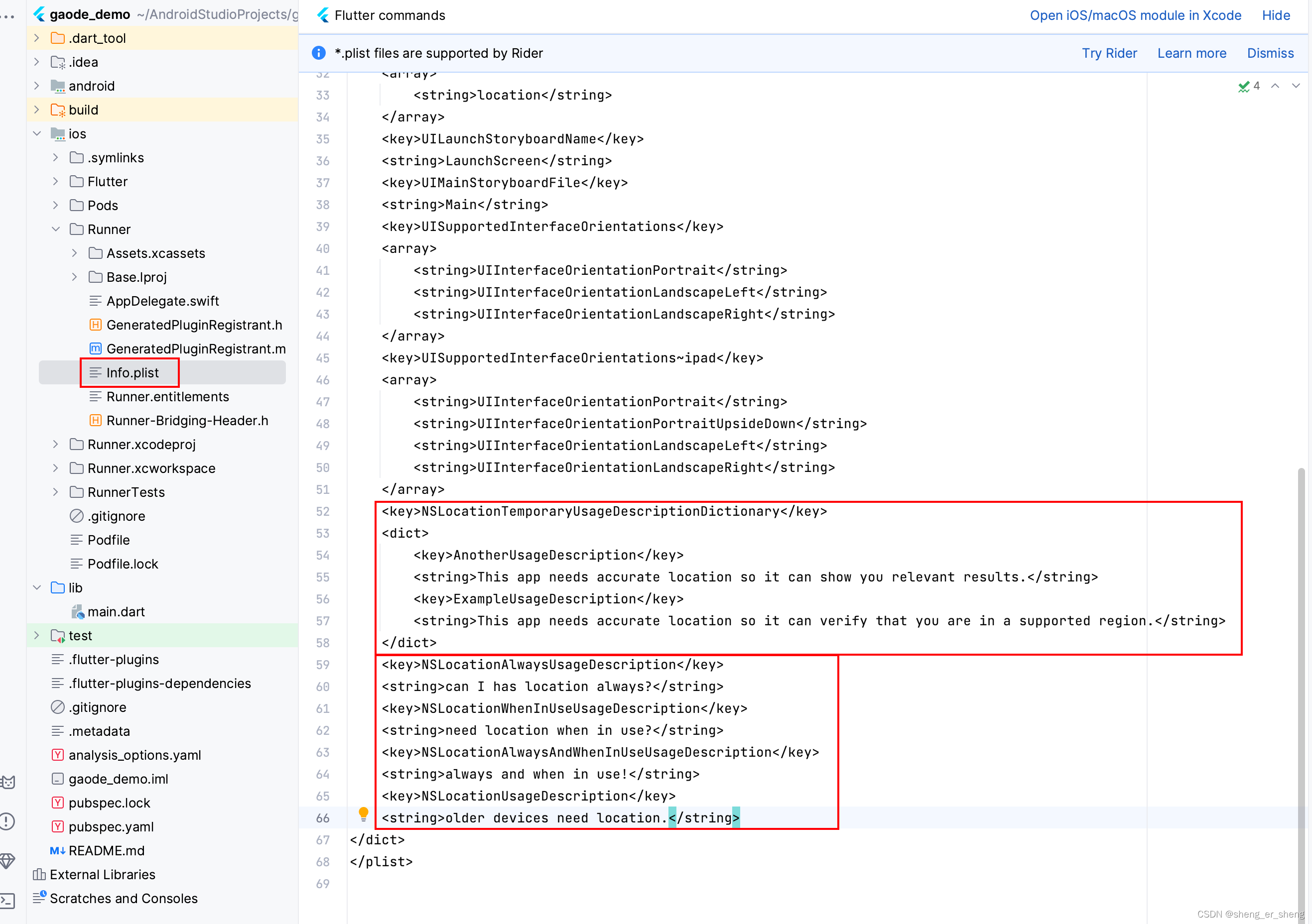
Task: Jump to next highlighted problem arrow
Action: 1296,86
